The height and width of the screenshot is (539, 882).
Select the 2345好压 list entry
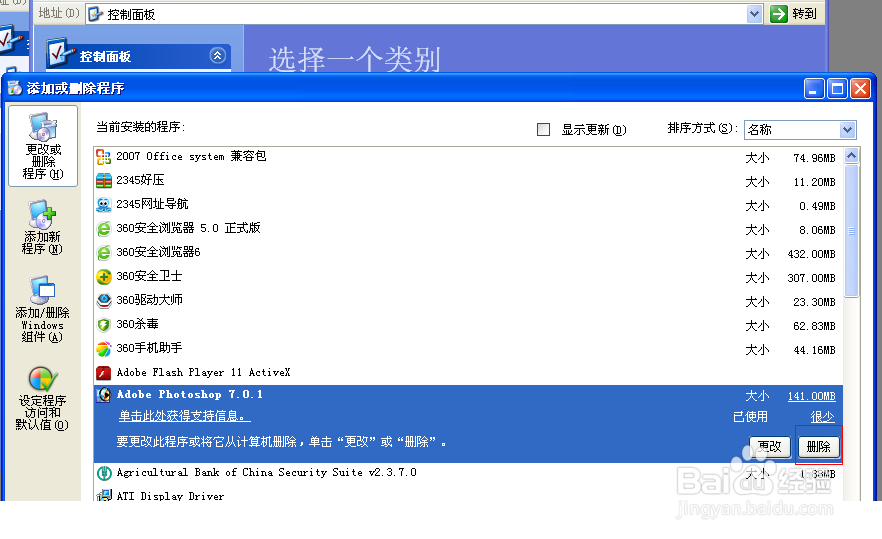468,181
